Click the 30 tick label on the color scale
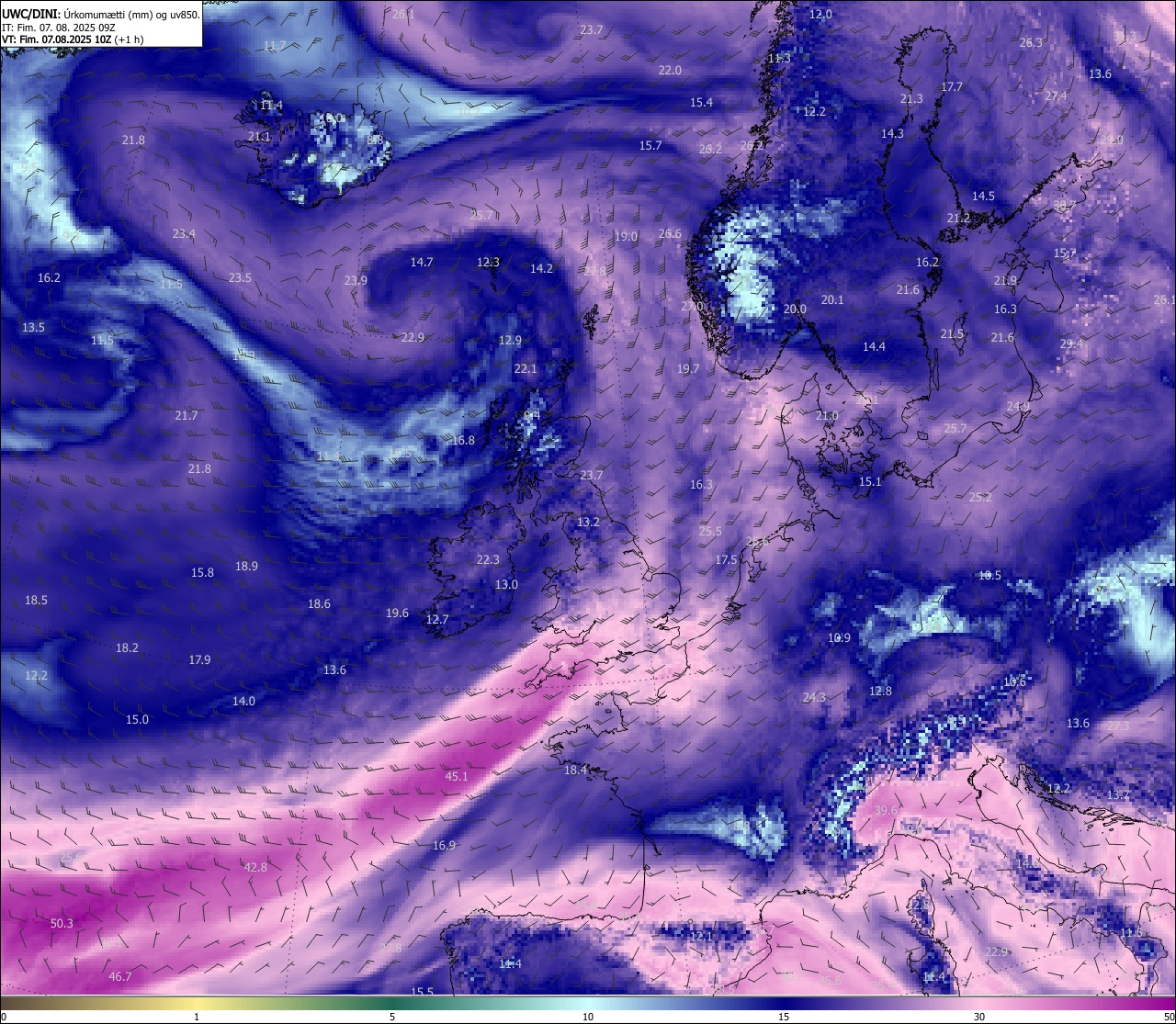 (979, 1017)
